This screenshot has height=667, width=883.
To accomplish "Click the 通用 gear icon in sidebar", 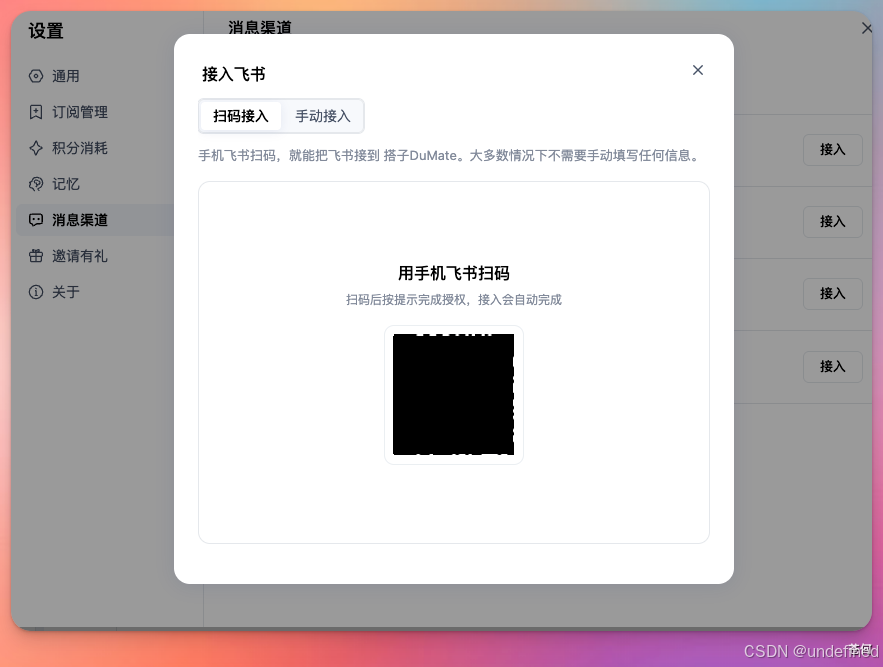I will 35,76.
